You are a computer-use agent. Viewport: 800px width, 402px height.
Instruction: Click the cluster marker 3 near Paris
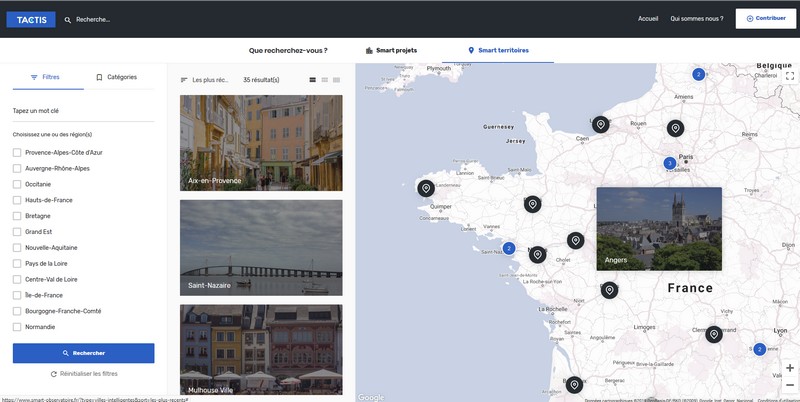click(669, 163)
